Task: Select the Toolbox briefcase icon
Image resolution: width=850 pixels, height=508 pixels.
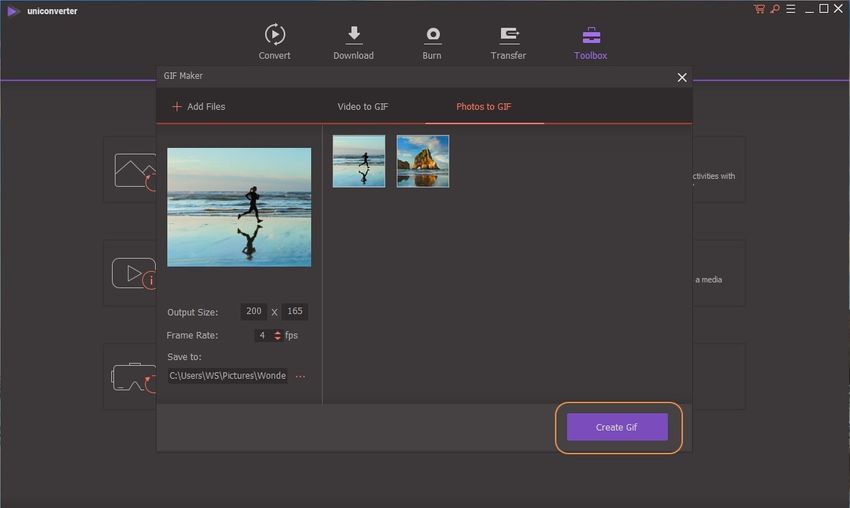Action: [590, 35]
